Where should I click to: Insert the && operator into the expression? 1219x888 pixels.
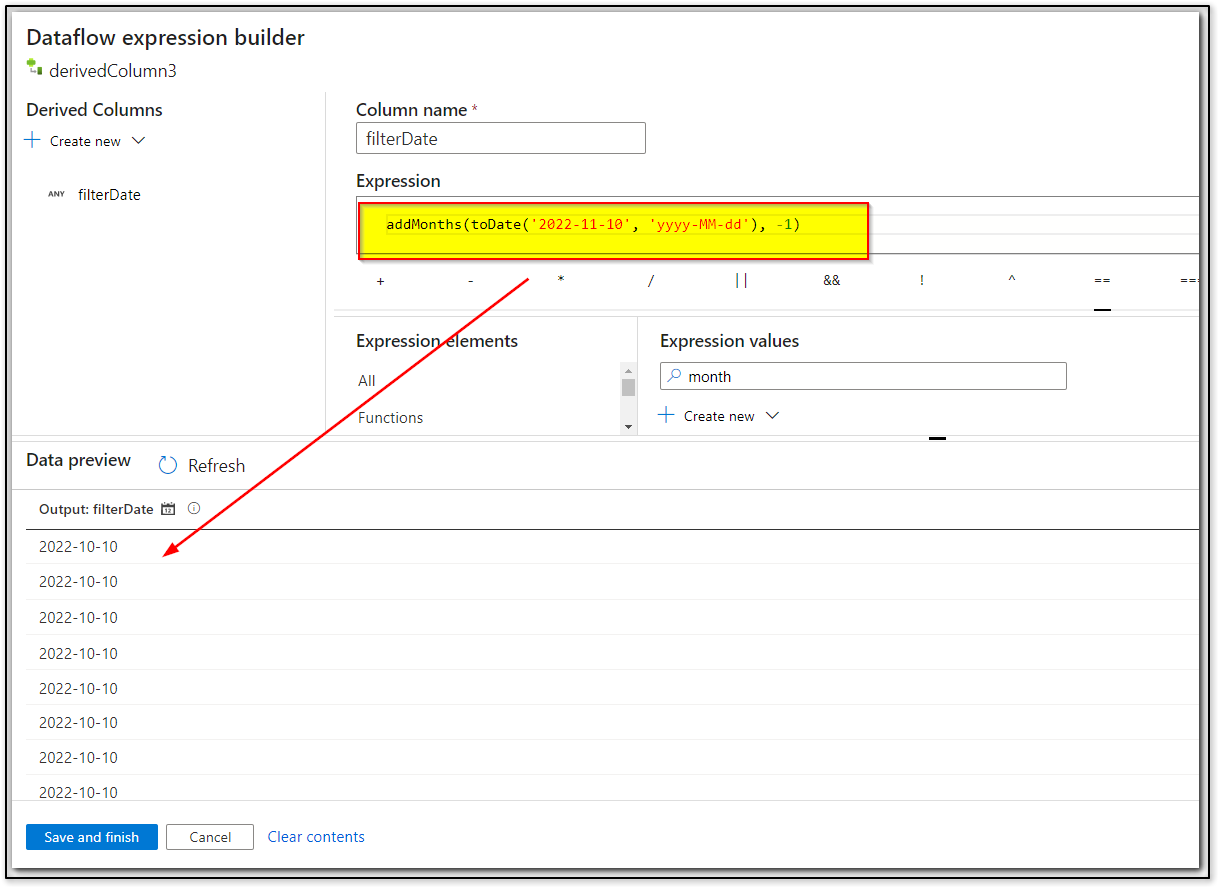(x=831, y=280)
